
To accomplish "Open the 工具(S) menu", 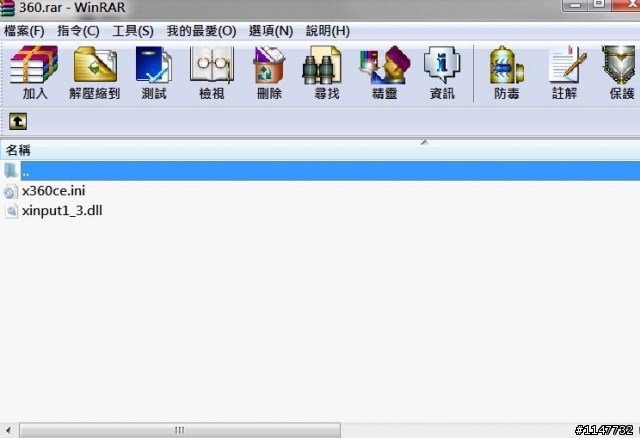I will (x=133, y=31).
